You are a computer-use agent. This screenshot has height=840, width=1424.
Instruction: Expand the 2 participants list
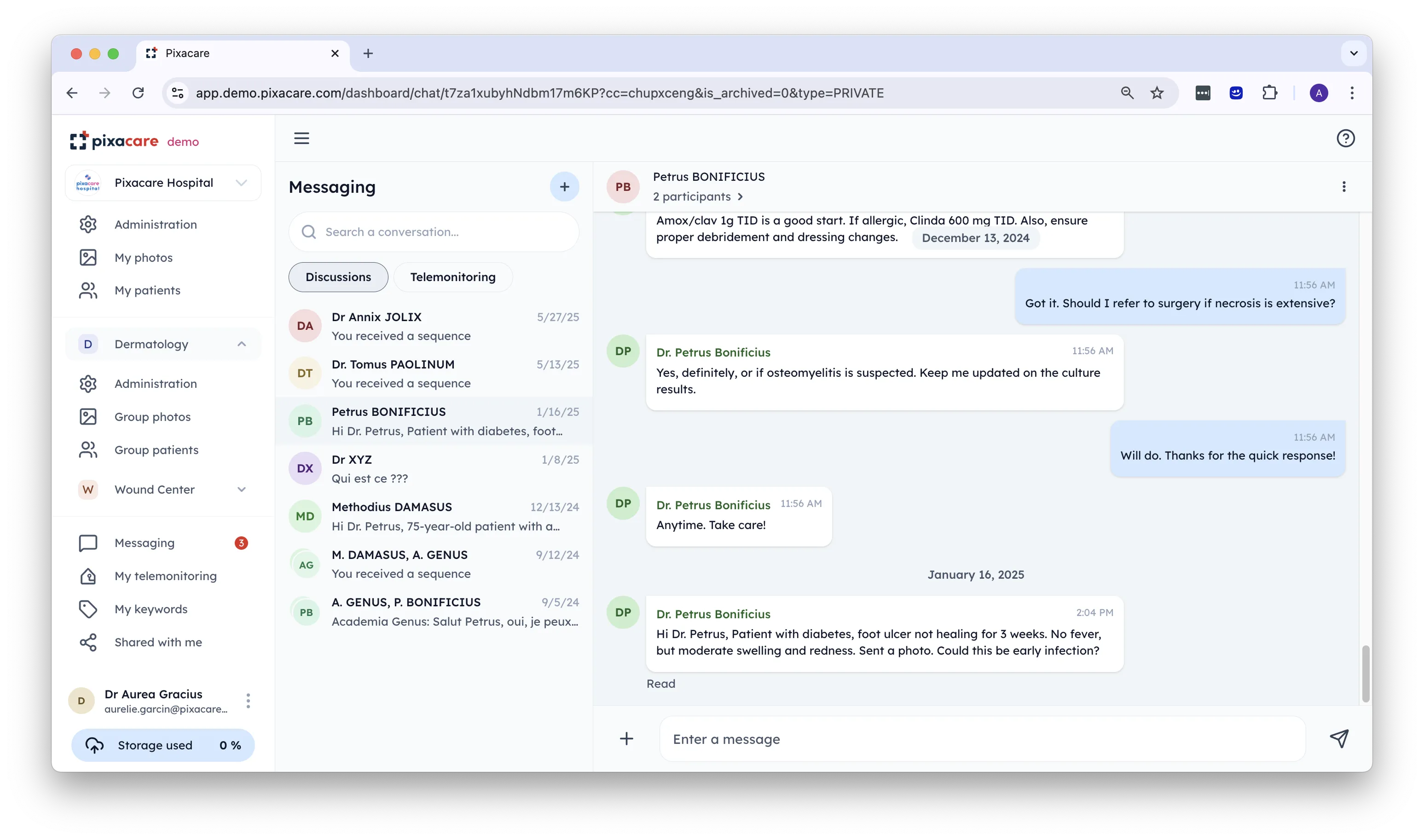click(698, 196)
